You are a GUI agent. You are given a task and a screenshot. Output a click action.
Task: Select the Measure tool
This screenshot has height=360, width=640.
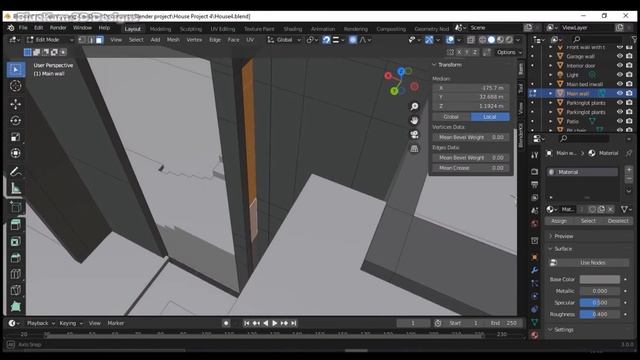point(16,188)
